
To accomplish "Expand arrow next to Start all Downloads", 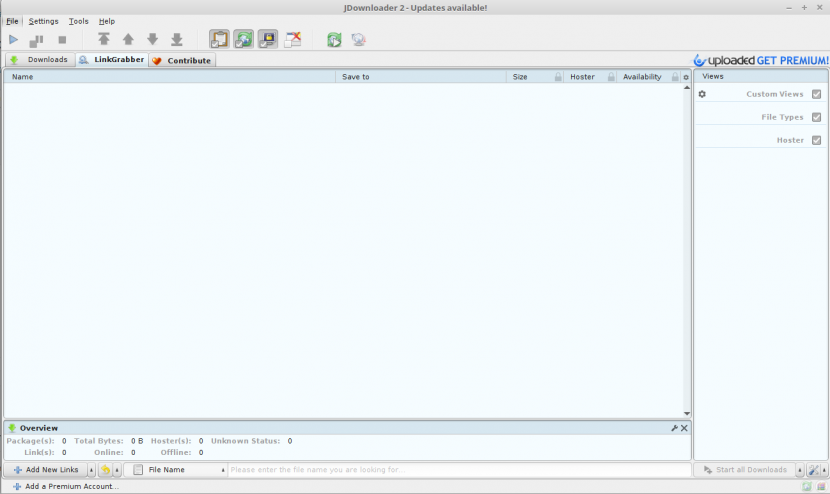I will coord(799,470).
